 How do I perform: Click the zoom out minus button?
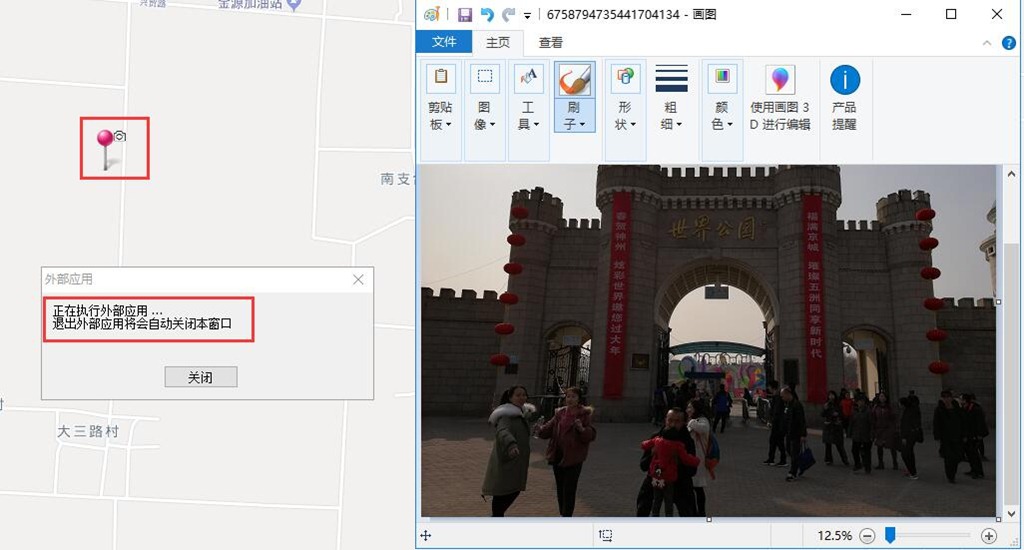(x=866, y=536)
